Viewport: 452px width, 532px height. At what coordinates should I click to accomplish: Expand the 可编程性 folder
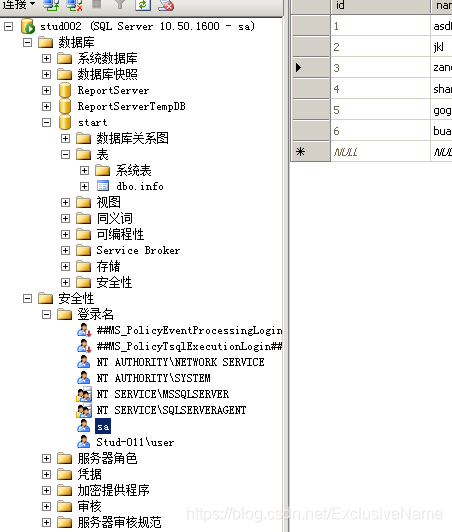click(65, 234)
